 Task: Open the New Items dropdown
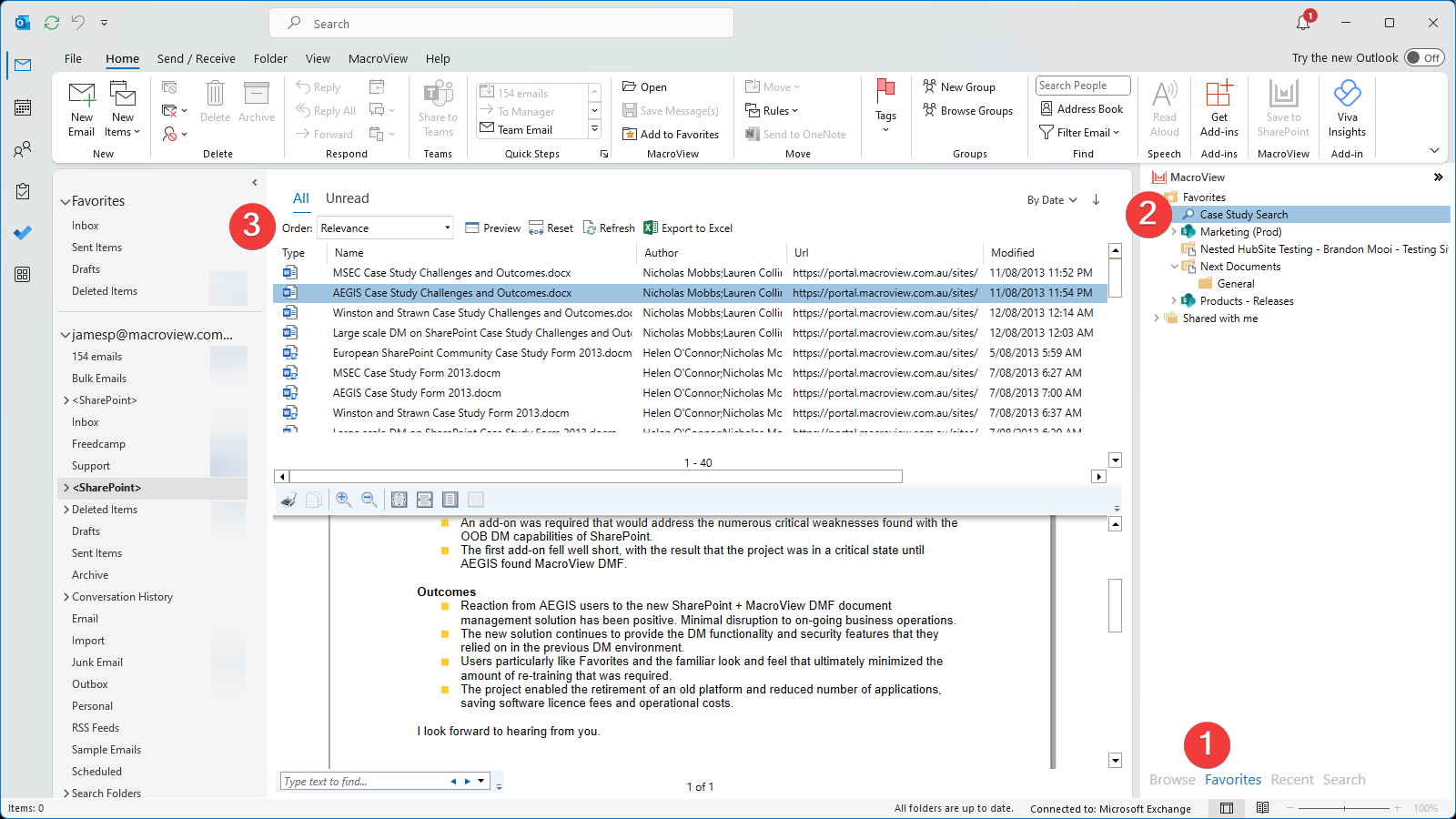tap(123, 109)
